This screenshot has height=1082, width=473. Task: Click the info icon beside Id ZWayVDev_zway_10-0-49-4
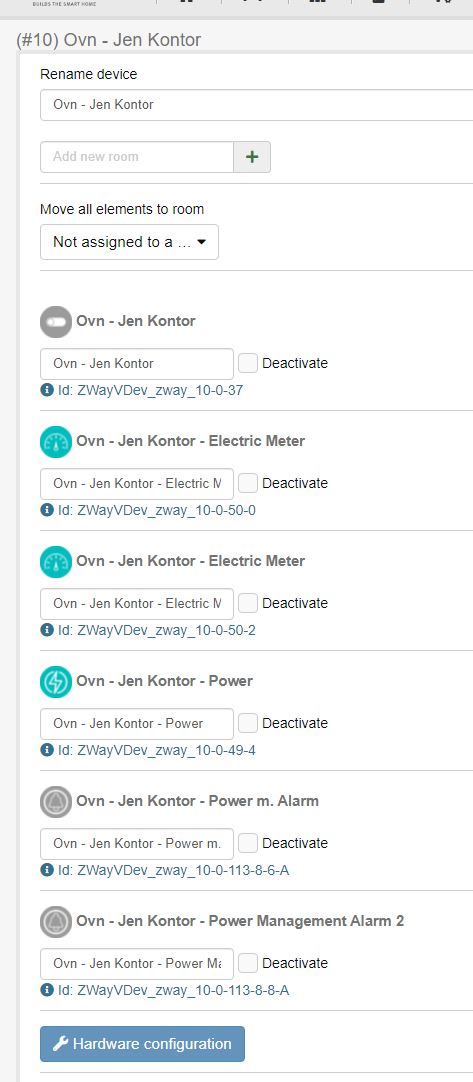click(x=47, y=750)
